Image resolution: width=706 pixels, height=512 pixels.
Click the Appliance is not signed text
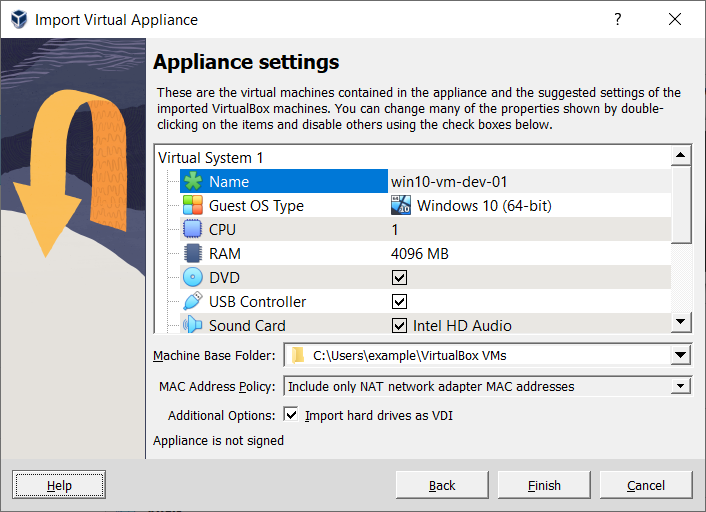tap(218, 440)
